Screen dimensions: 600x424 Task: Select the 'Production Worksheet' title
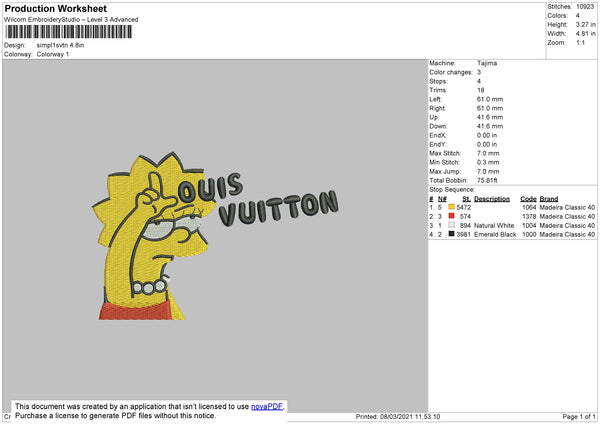pos(55,8)
